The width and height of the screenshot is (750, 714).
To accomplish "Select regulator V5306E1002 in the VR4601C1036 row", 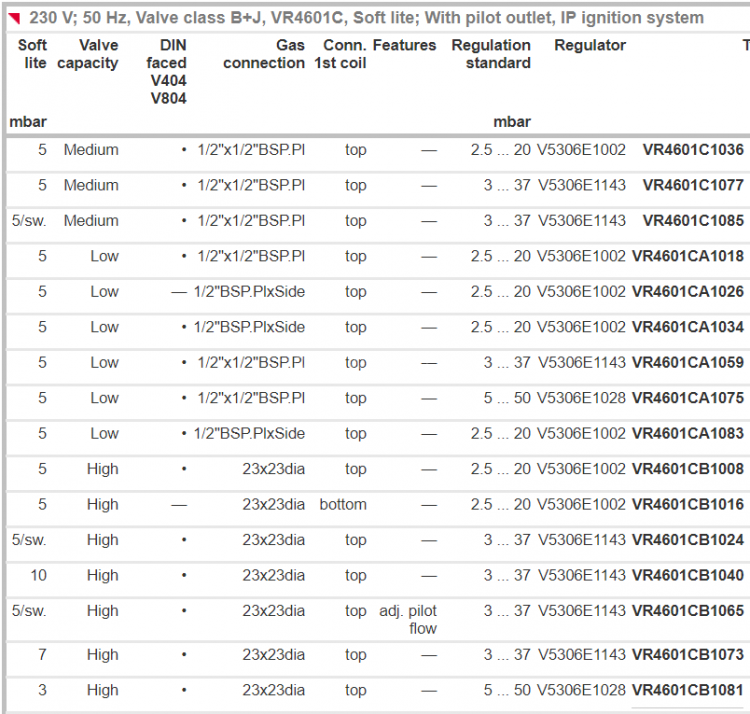I will (x=581, y=150).
